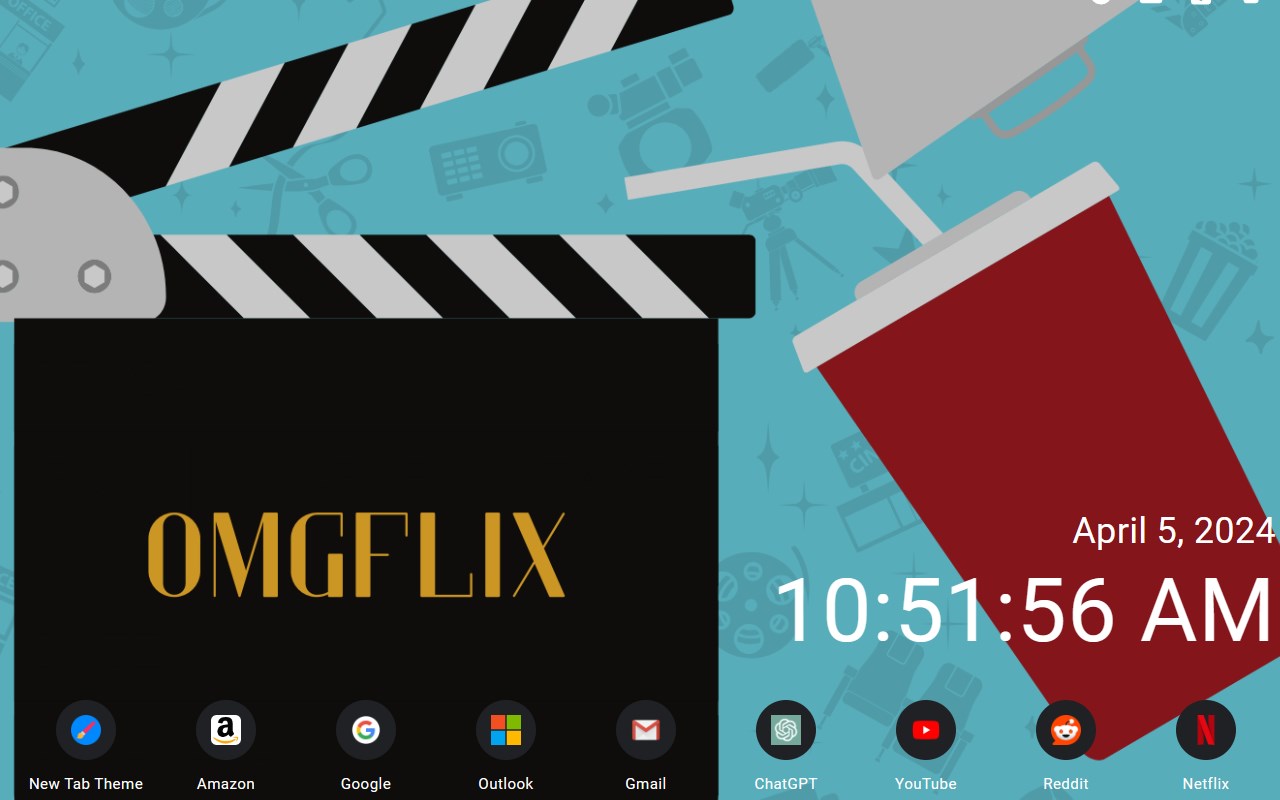Open the Gmail shortcut icon

pos(646,730)
